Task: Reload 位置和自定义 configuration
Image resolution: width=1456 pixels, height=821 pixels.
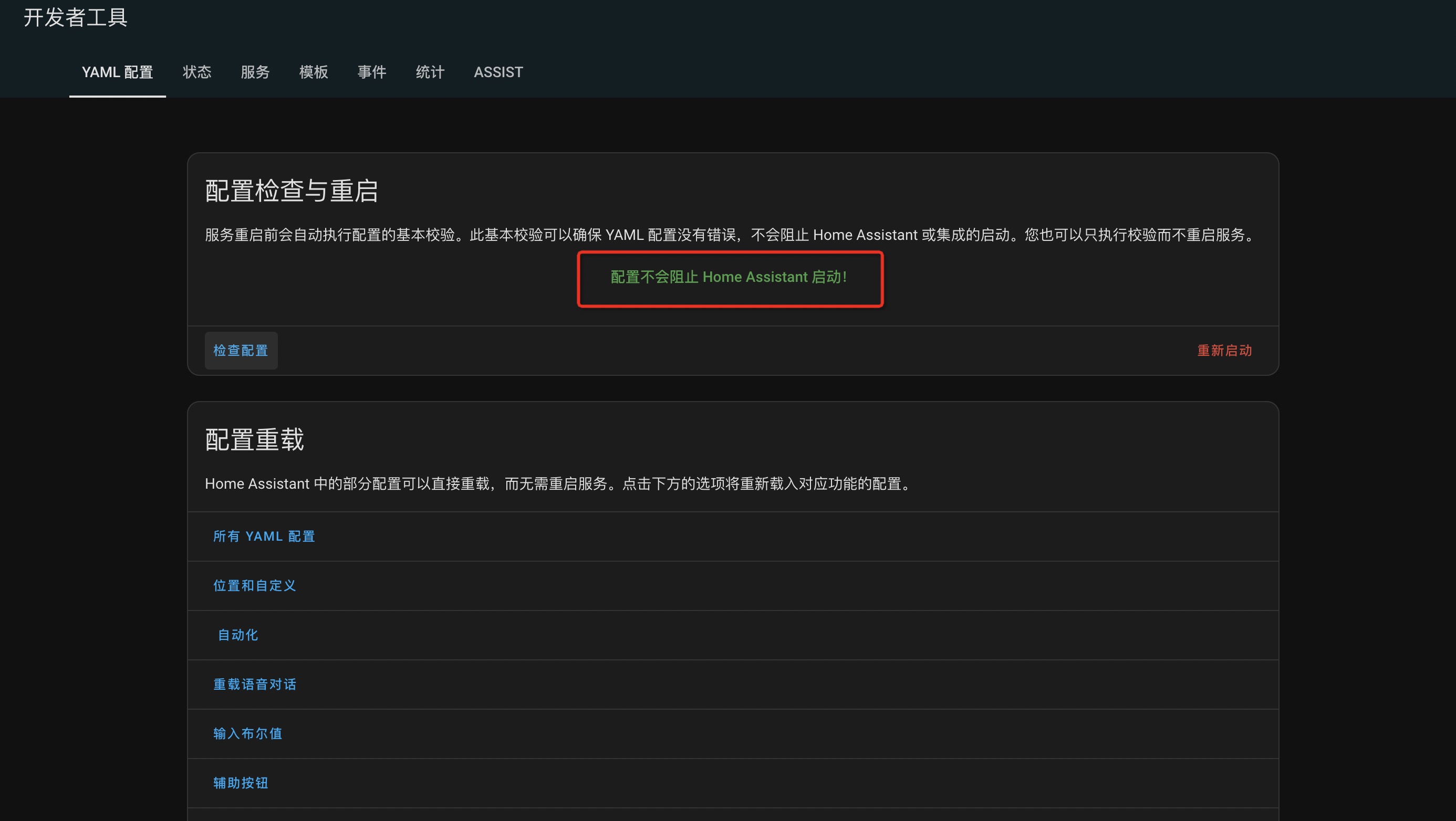Action: click(254, 585)
